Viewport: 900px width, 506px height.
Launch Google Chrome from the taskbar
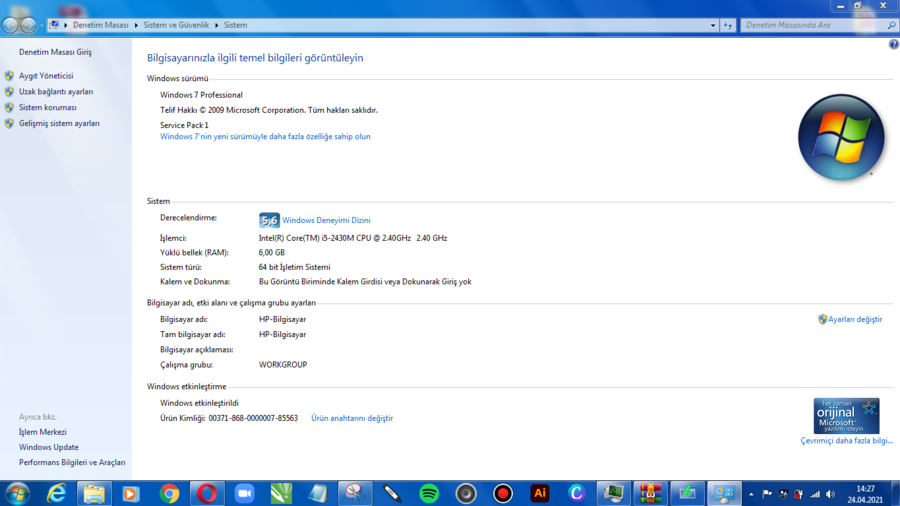click(169, 493)
